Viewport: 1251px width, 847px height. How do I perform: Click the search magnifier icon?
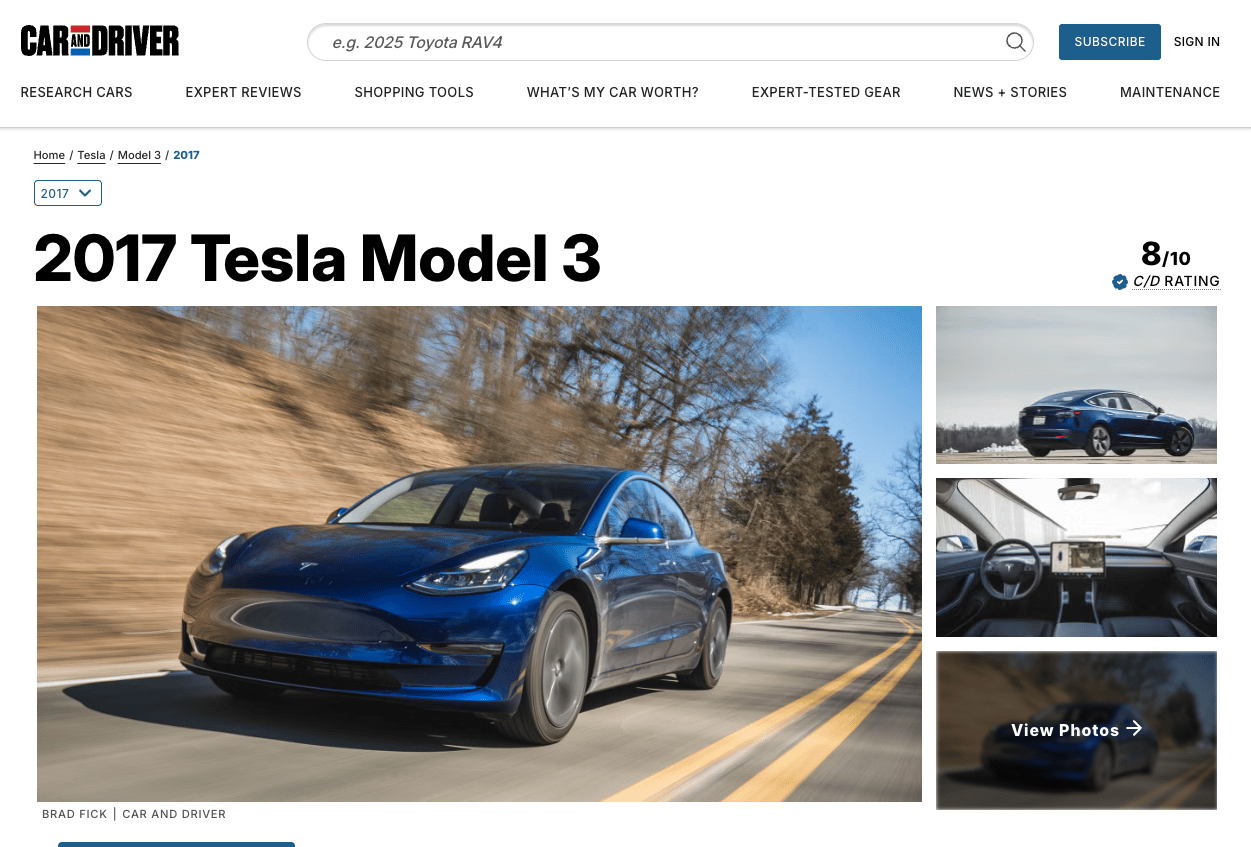[1015, 42]
